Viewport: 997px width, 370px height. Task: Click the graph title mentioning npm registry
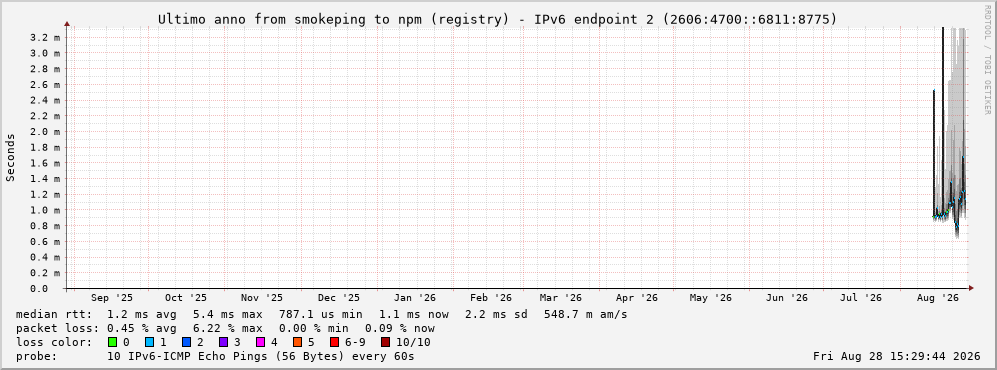(x=497, y=20)
